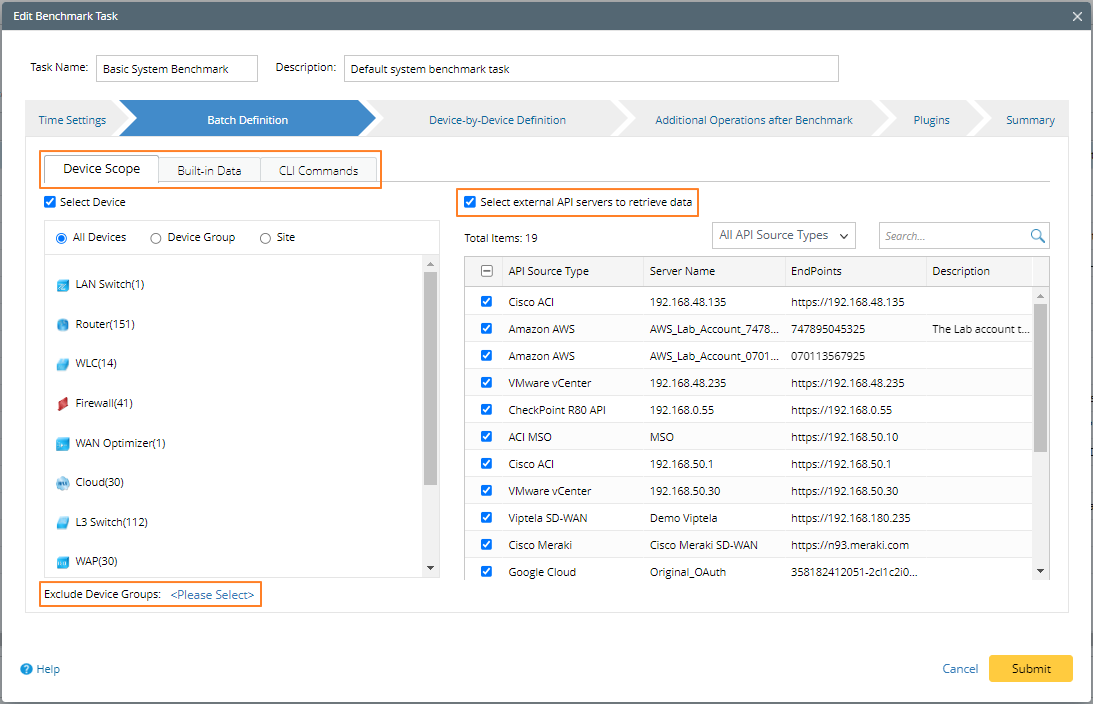Viewport: 1093px width, 704px height.
Task: Open the All API Source Types dropdown
Action: [783, 235]
